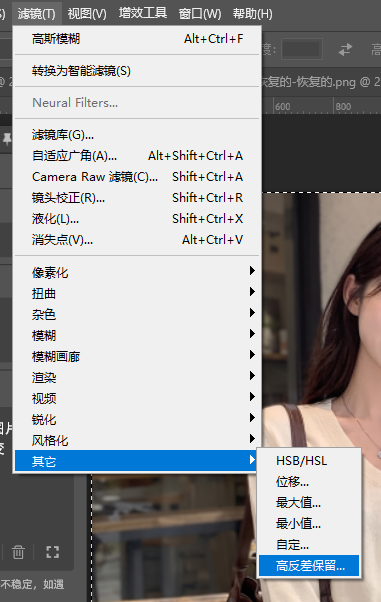Choose 转换为智能滤镜 option
381x602 pixels.
(x=137, y=71)
